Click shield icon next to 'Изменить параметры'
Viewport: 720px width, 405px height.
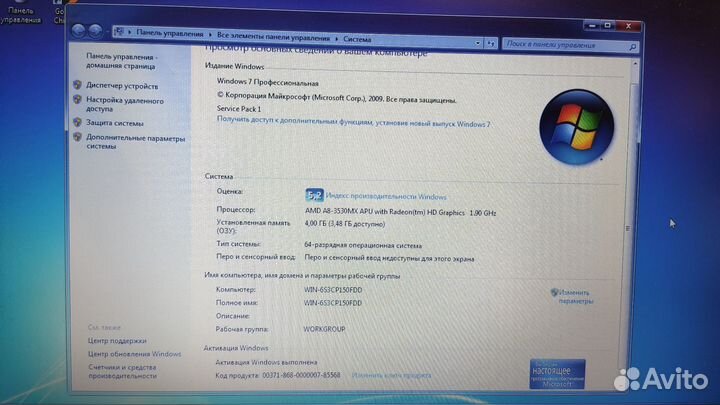pyautogui.click(x=554, y=292)
